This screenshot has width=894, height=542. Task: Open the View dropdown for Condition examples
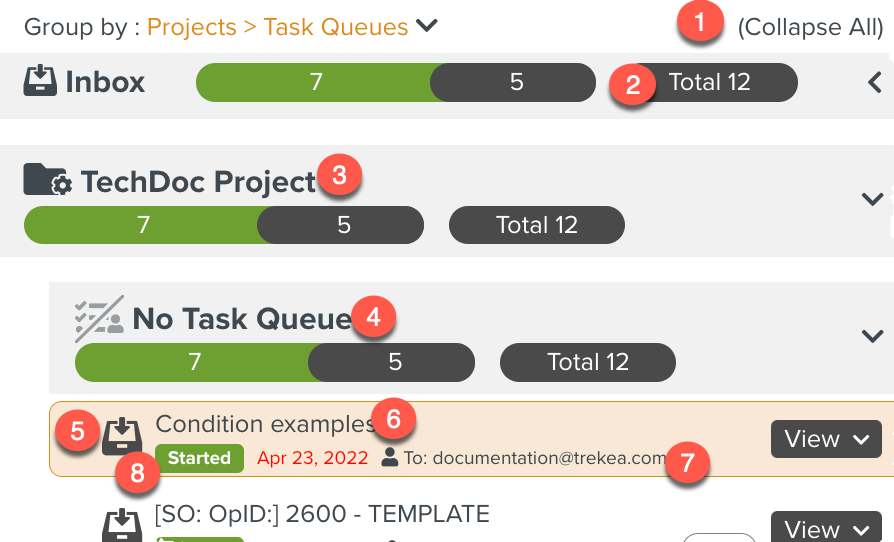click(826, 439)
